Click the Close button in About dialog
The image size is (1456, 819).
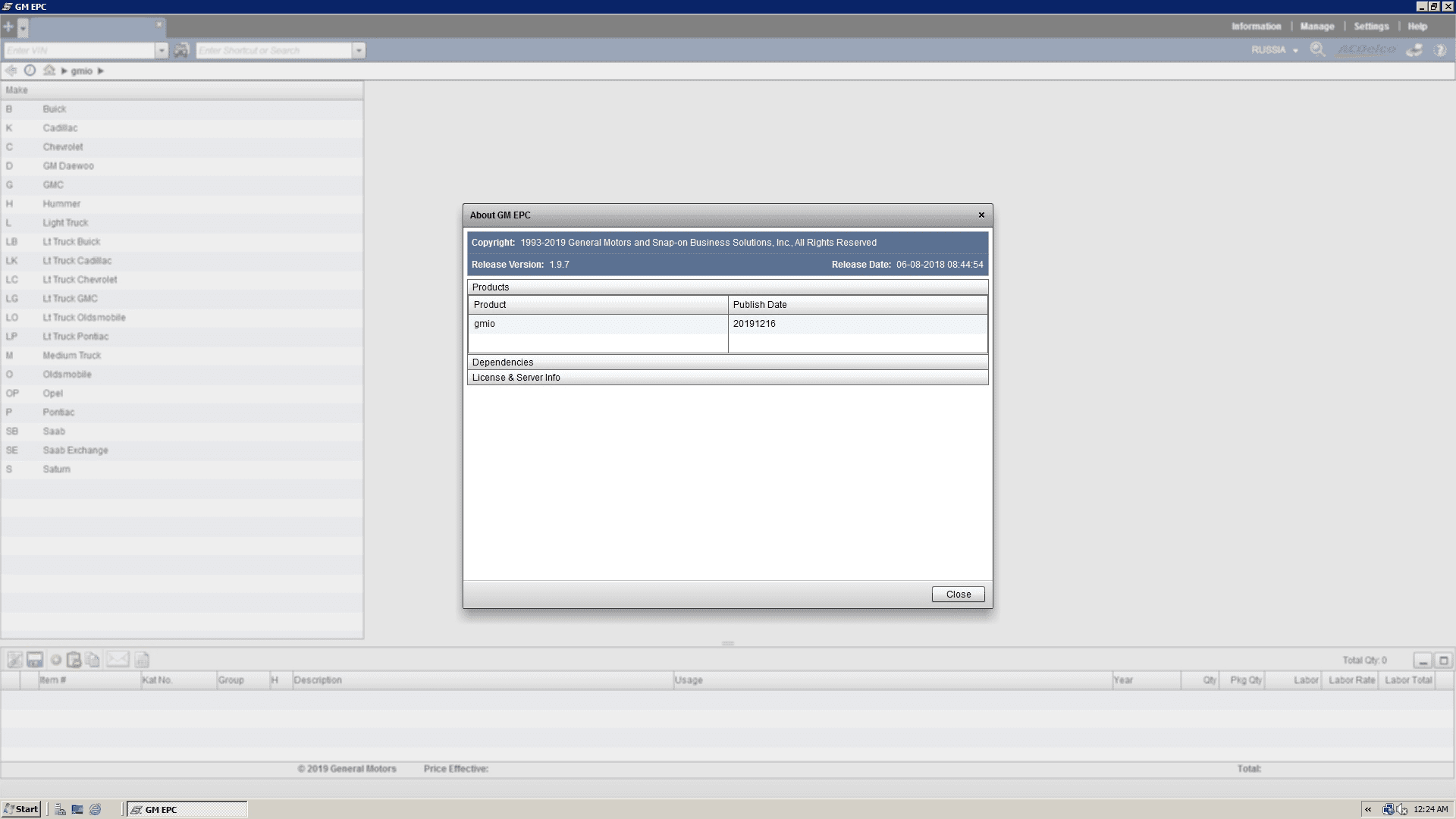point(958,595)
